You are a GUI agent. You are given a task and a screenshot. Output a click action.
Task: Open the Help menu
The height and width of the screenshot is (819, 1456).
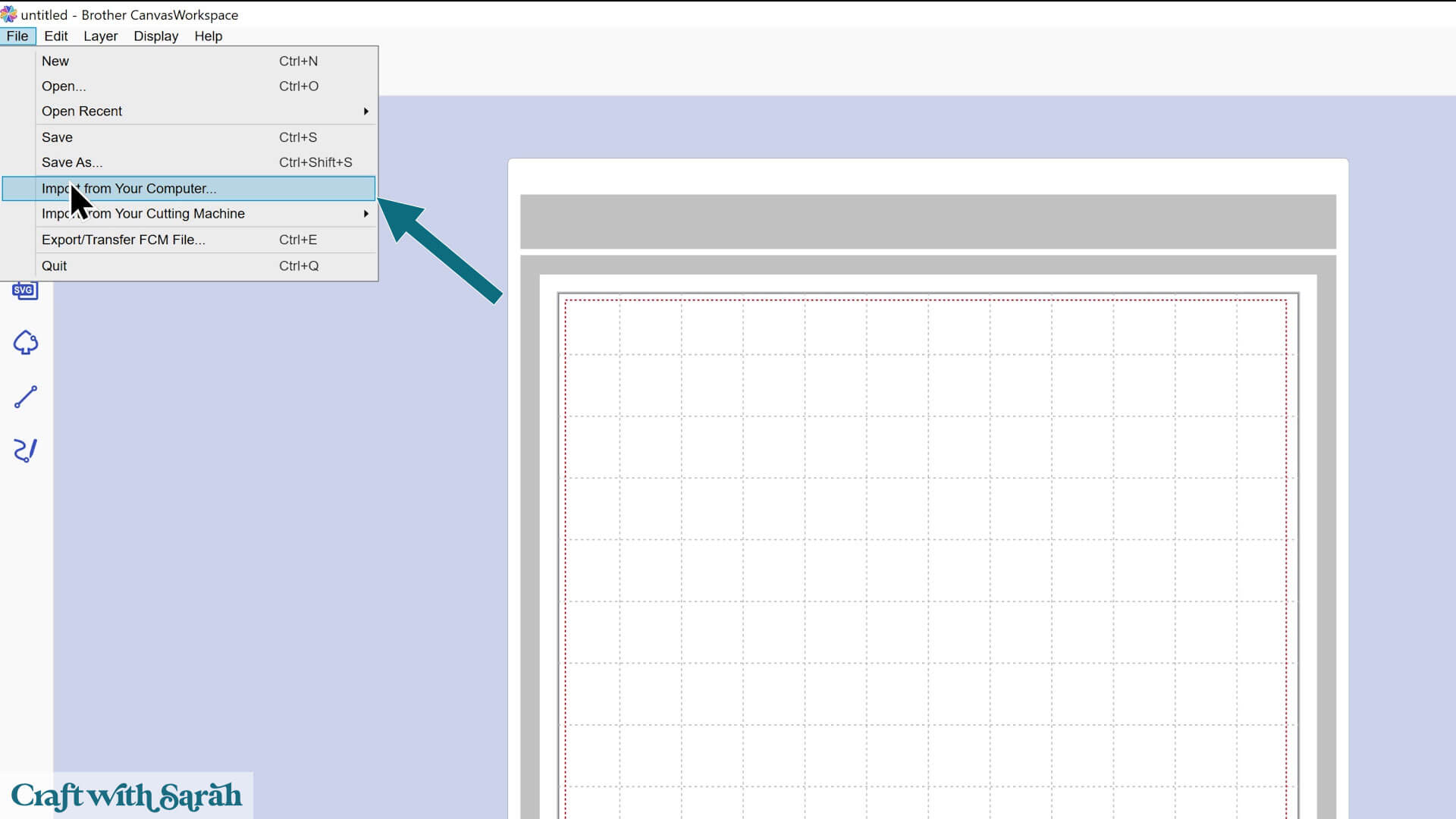click(208, 36)
